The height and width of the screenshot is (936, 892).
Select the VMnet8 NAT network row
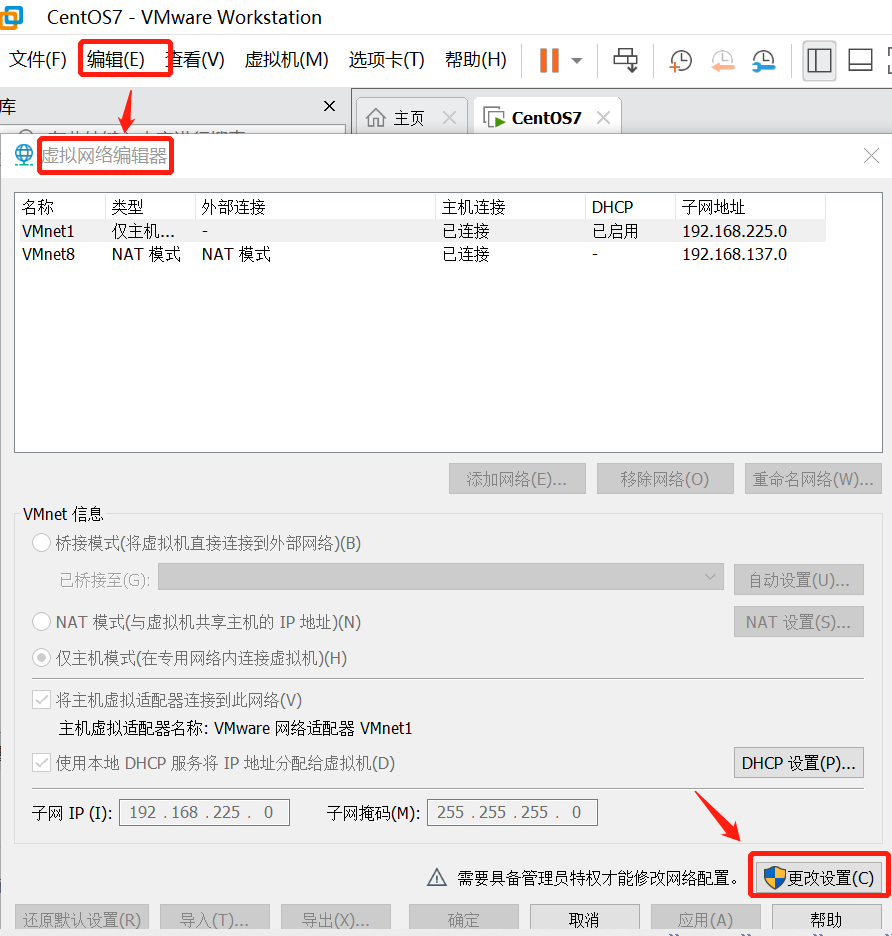[423, 254]
